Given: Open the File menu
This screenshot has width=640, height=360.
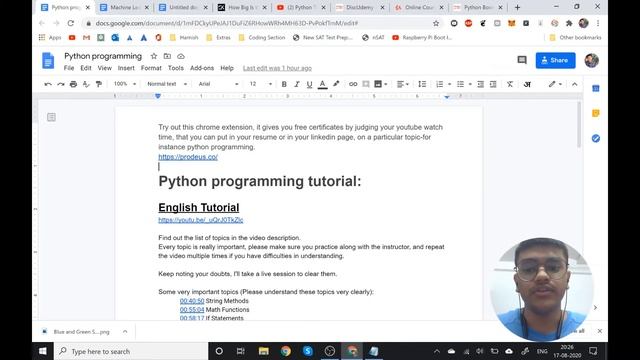Looking at the screenshot, I should [x=69, y=68].
